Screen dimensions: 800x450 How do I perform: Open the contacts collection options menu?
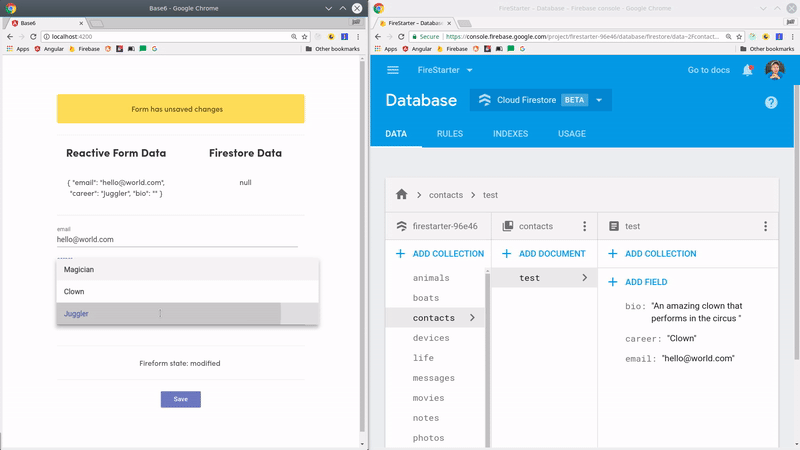585,227
